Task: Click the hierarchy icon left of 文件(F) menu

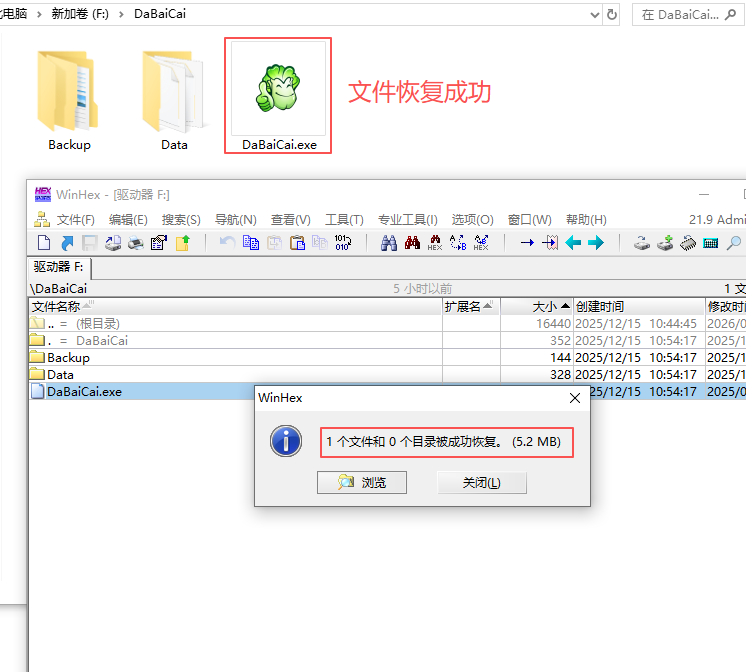Action: [x=42, y=219]
